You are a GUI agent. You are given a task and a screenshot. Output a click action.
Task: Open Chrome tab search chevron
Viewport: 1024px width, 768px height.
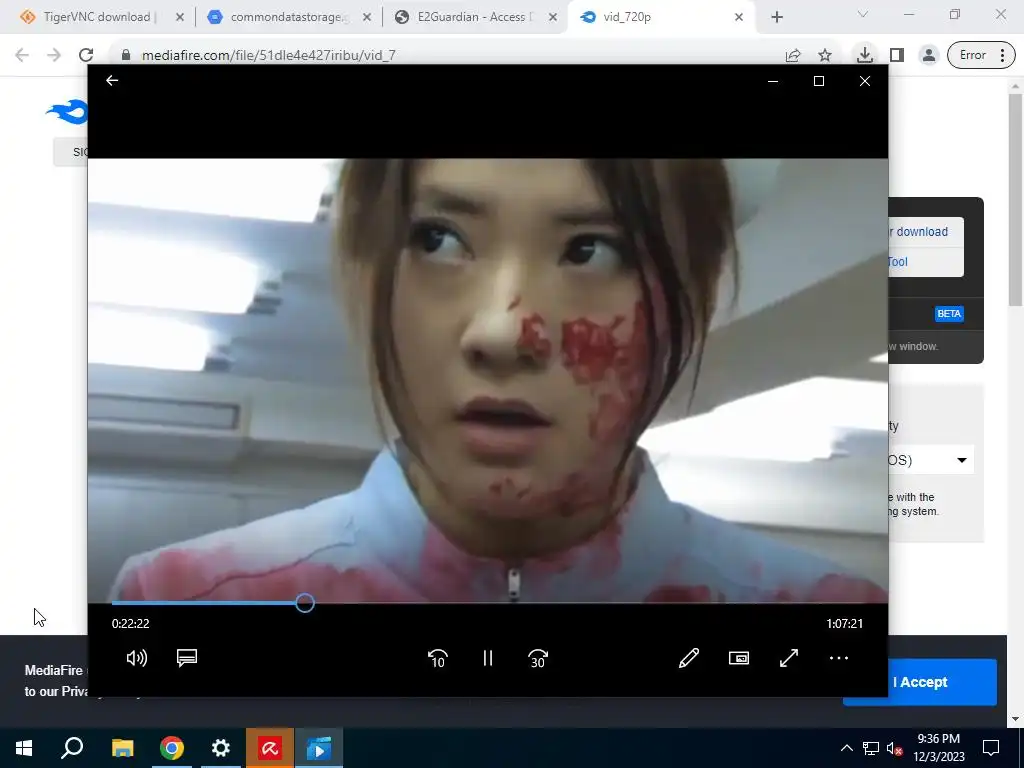(863, 14)
